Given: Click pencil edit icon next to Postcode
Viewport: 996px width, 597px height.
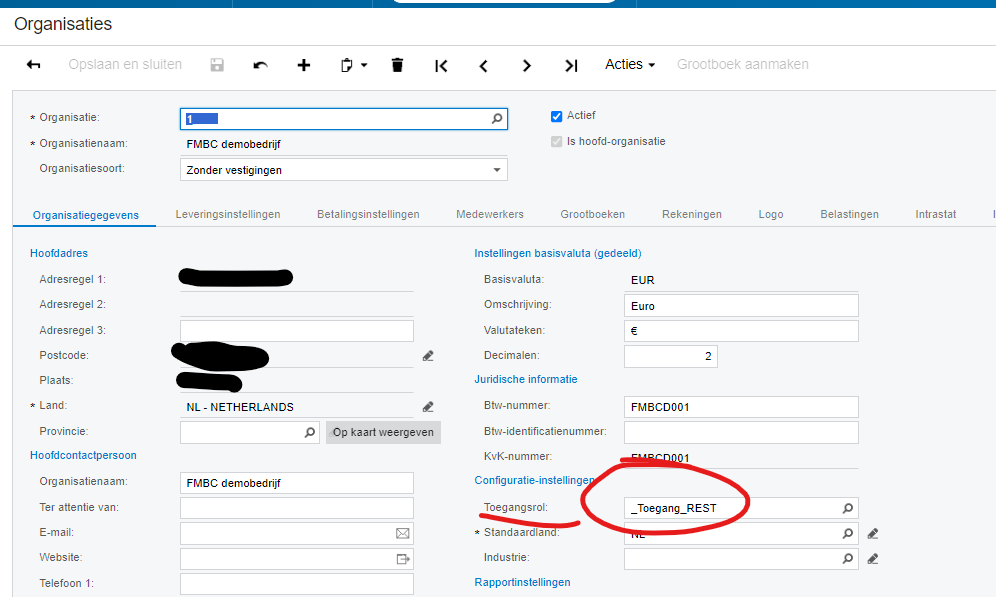Looking at the screenshot, I should [x=428, y=356].
